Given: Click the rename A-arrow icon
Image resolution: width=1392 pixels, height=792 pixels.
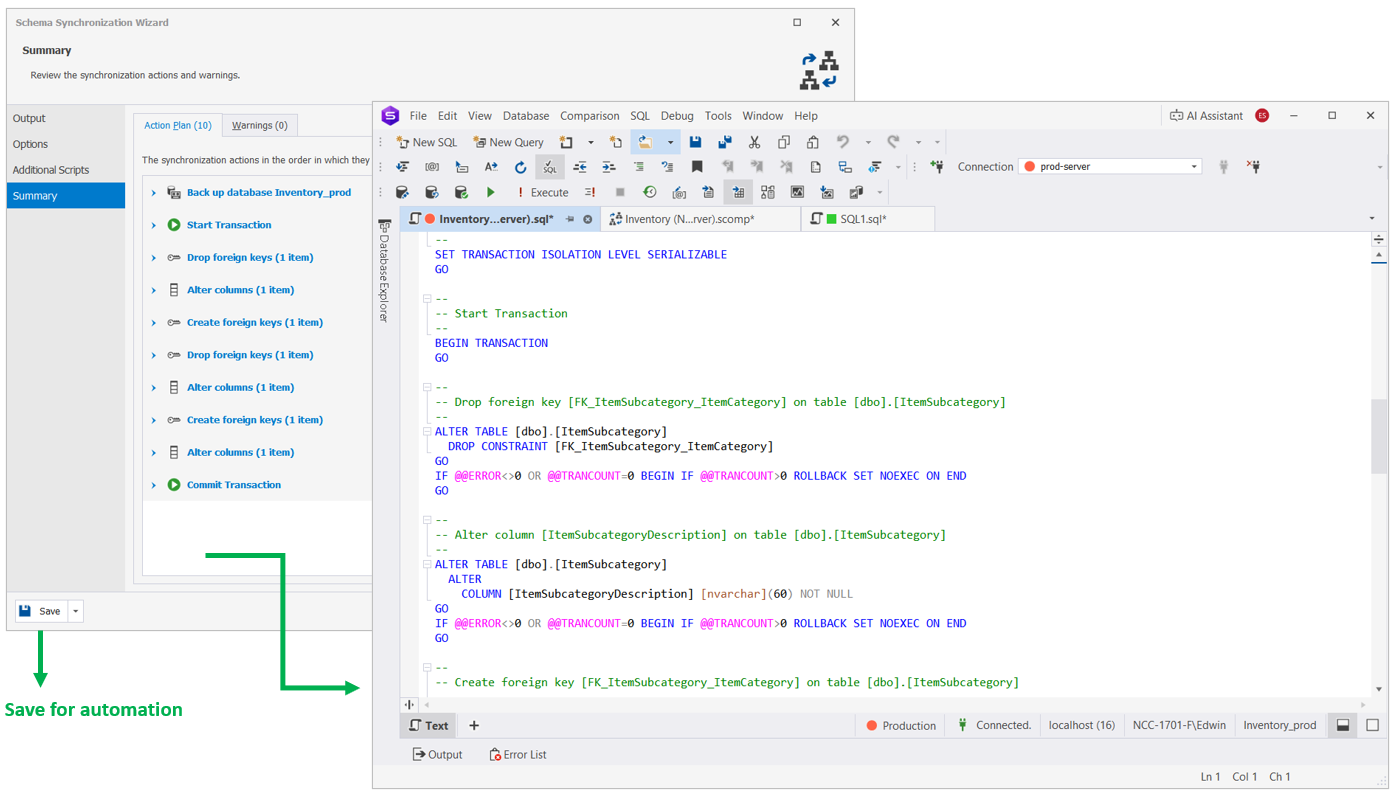Looking at the screenshot, I should point(491,167).
